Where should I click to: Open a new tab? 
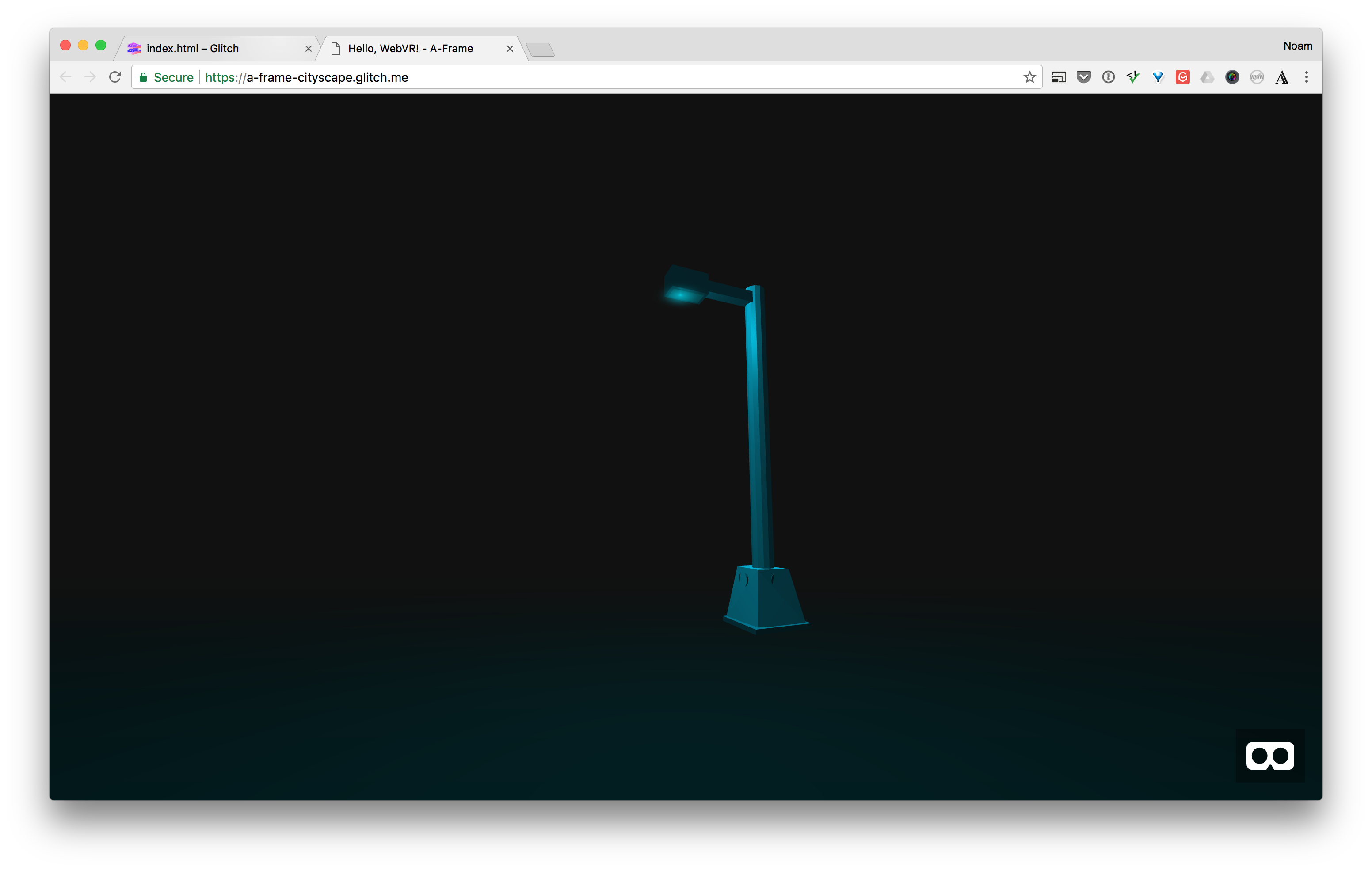[540, 50]
